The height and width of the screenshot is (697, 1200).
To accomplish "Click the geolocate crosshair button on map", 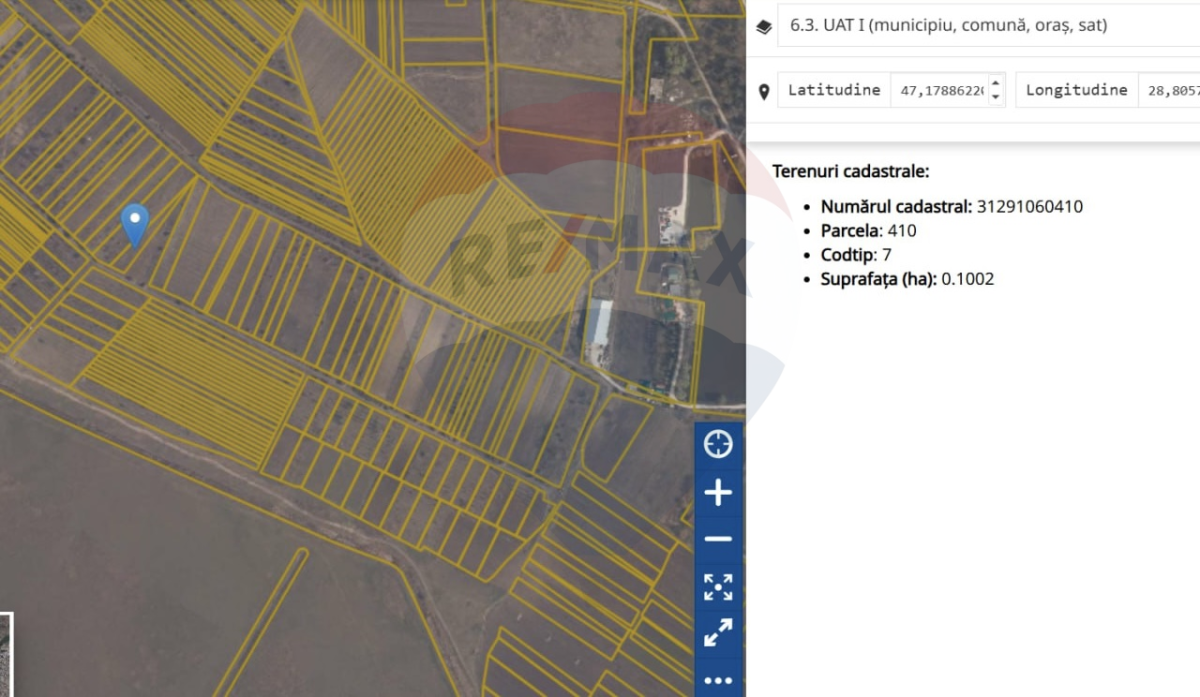I will pos(718,444).
